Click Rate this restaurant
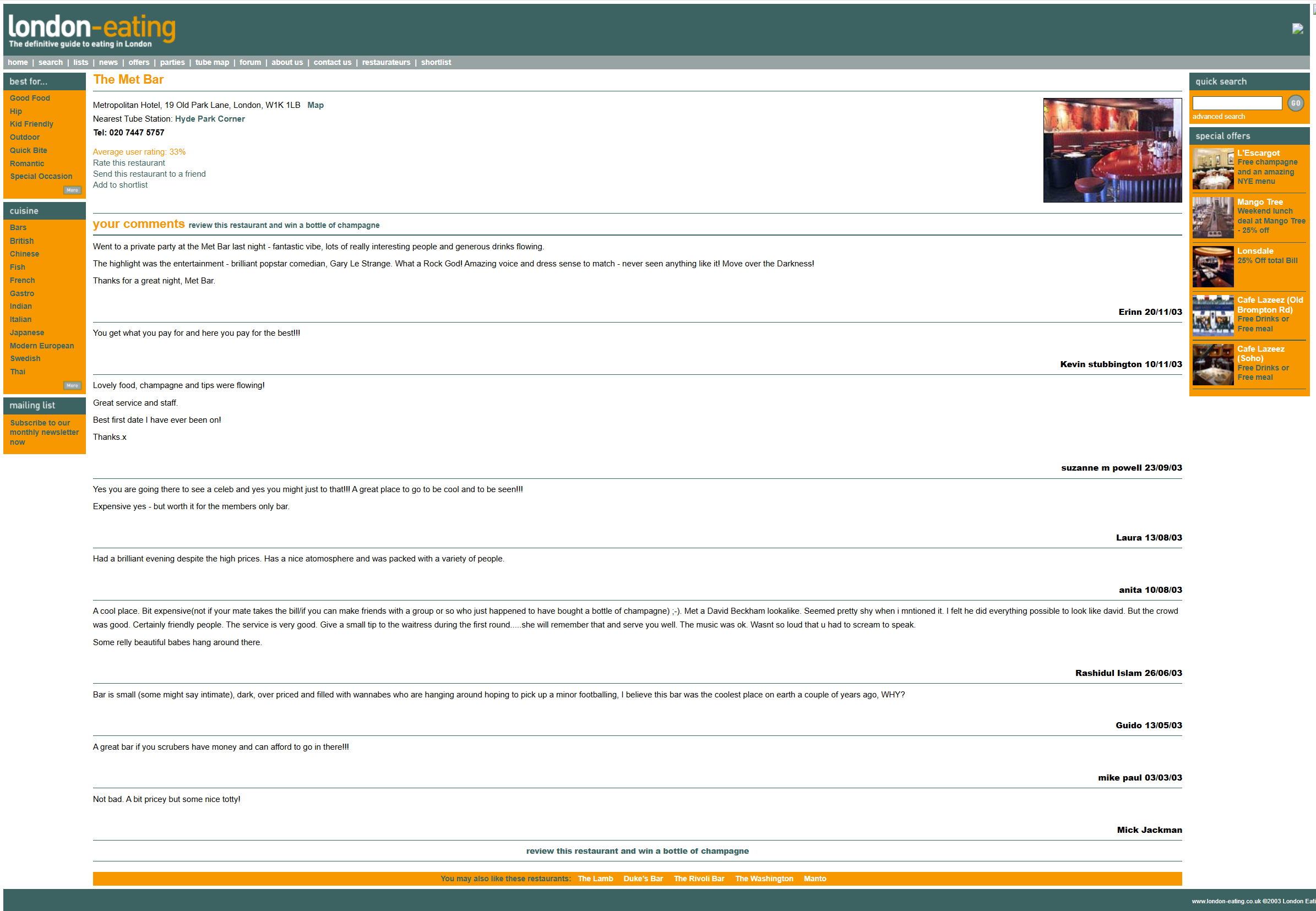1316x911 pixels. pos(129,163)
